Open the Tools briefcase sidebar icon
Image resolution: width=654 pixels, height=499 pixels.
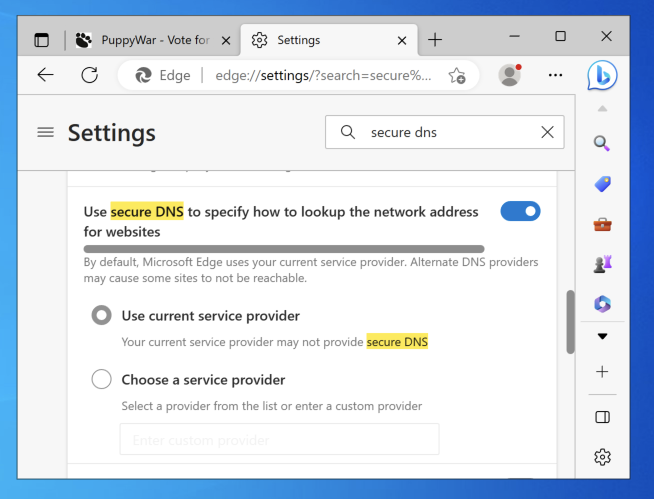602,224
